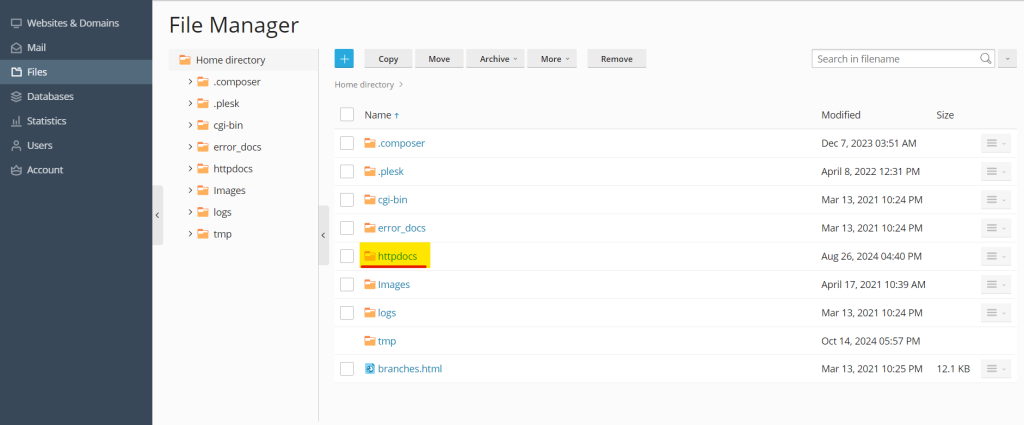Click the blue plus add-file icon
Viewport: 1024px width, 425px height.
tap(344, 59)
